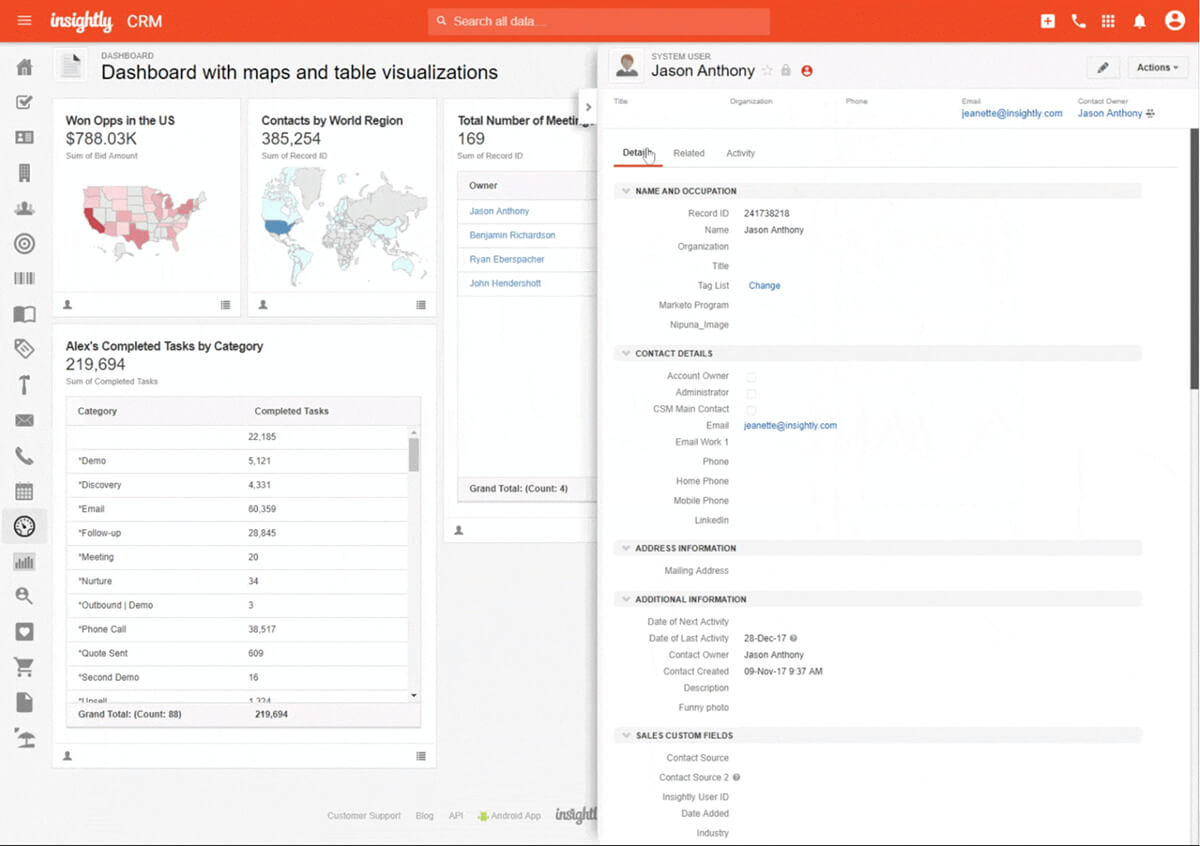This screenshot has height=846, width=1200.
Task: Click the pencil edit record button
Action: pyautogui.click(x=1103, y=68)
